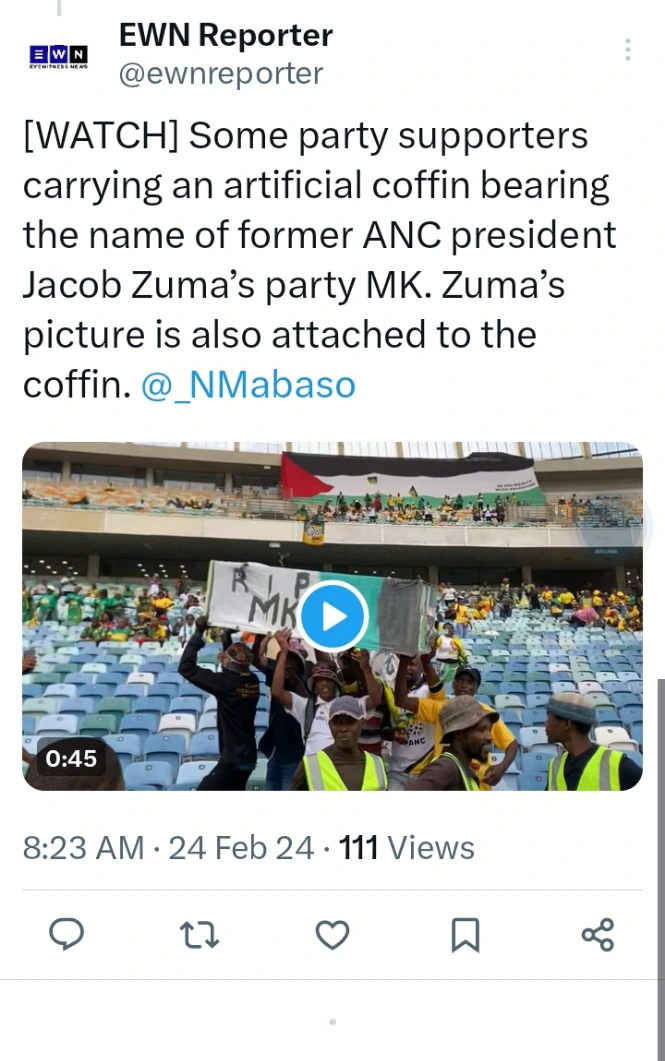Click the reply speech bubble icon

pyautogui.click(x=67, y=935)
